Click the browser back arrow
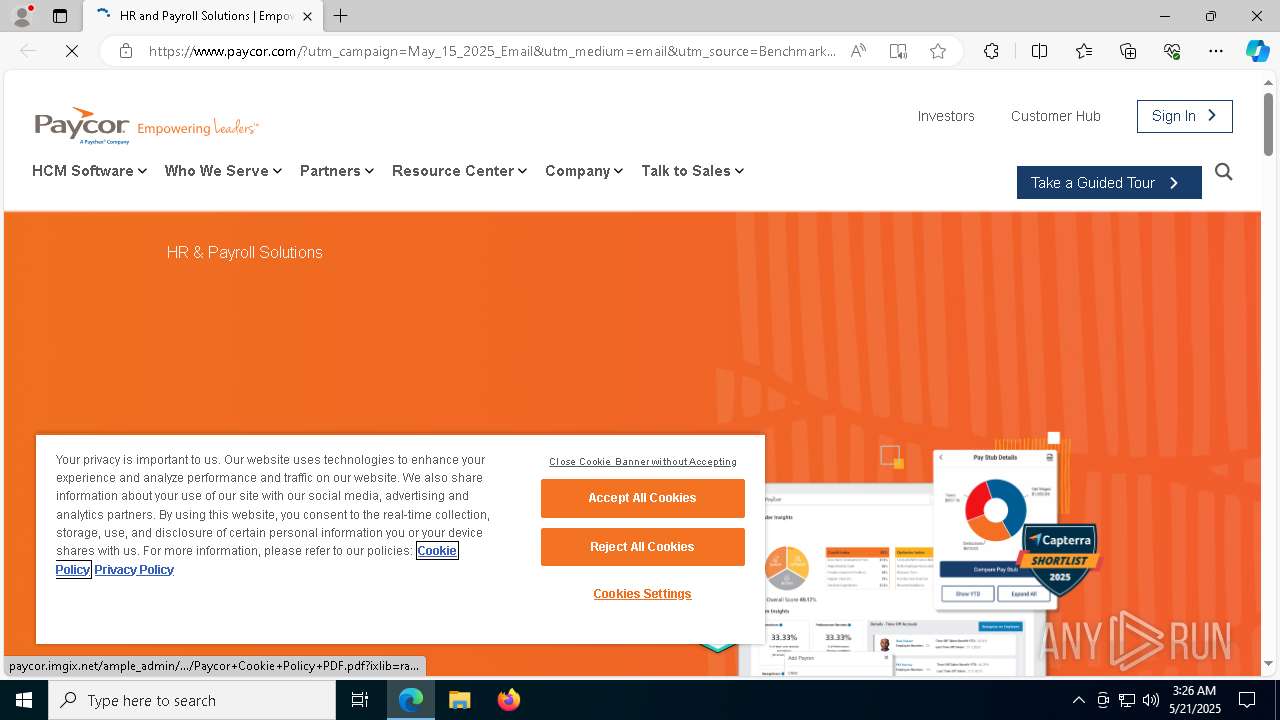The height and width of the screenshot is (720, 1280). pos(28,51)
